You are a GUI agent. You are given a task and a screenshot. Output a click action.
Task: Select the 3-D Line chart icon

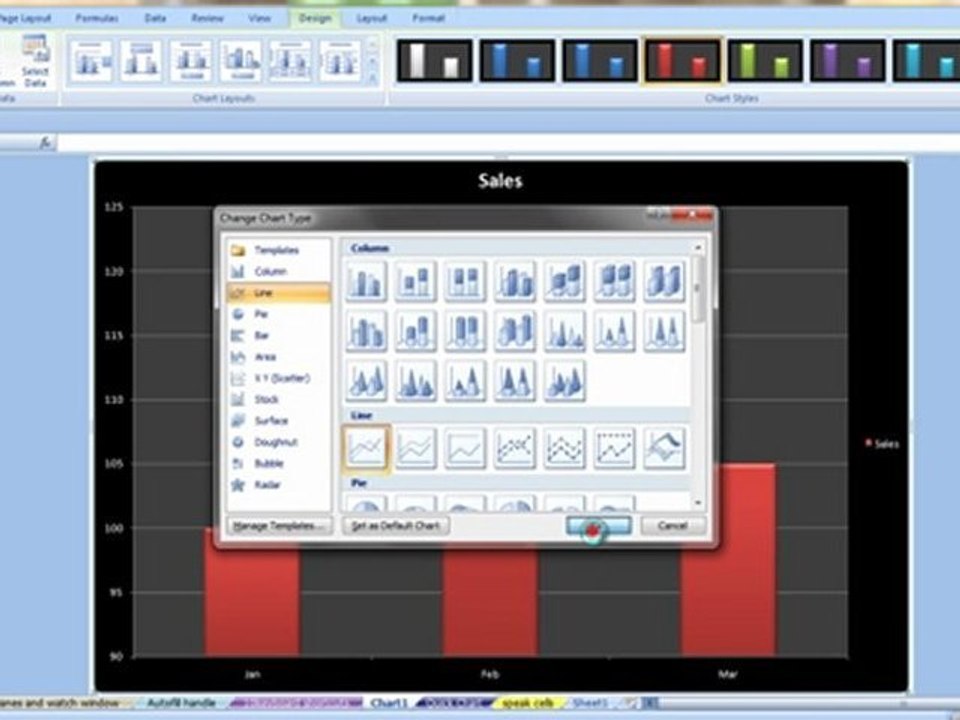[664, 448]
